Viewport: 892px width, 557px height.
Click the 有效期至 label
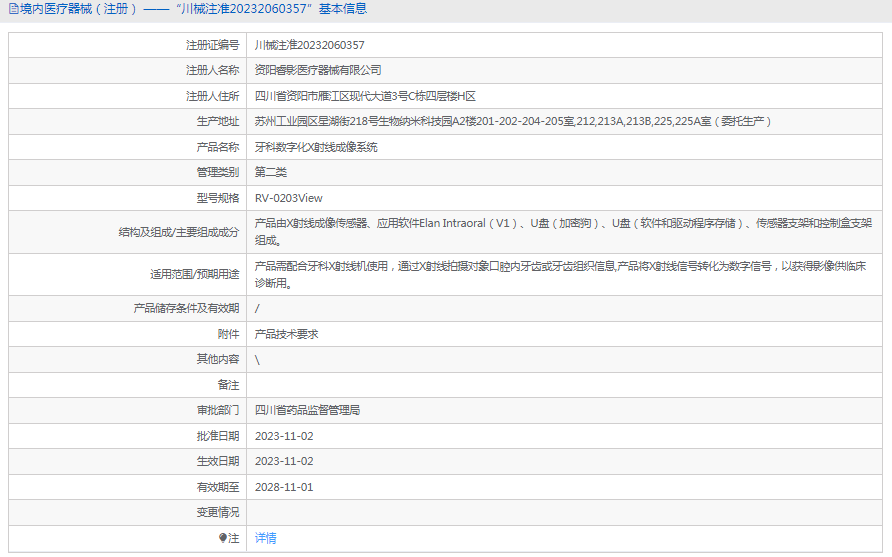218,487
